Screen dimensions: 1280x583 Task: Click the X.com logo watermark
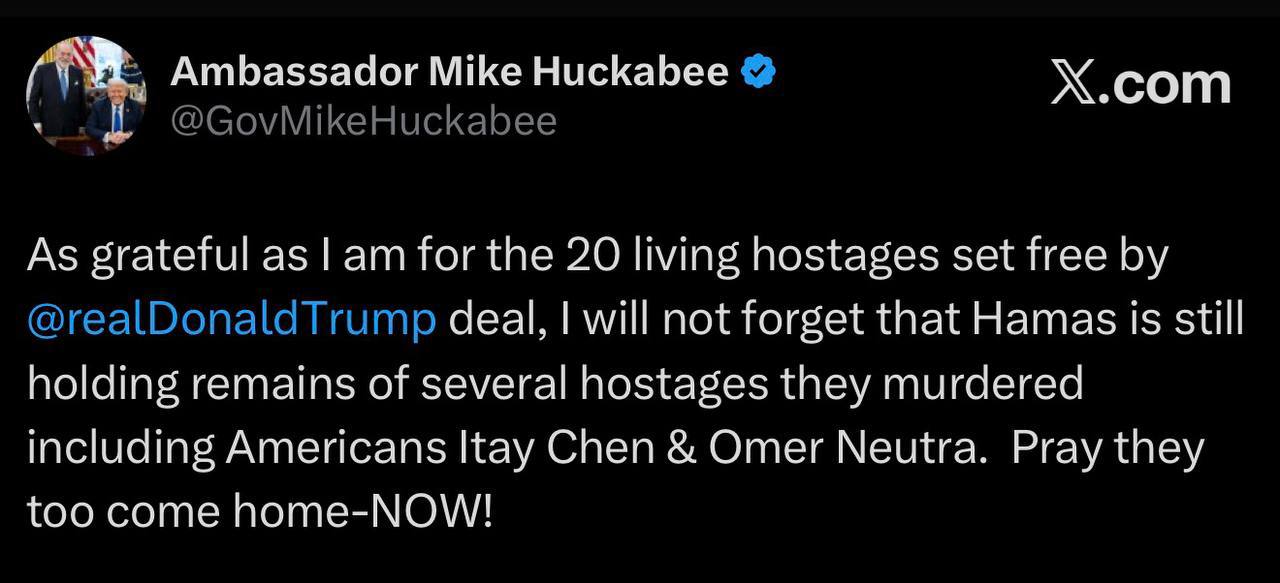coord(1140,84)
